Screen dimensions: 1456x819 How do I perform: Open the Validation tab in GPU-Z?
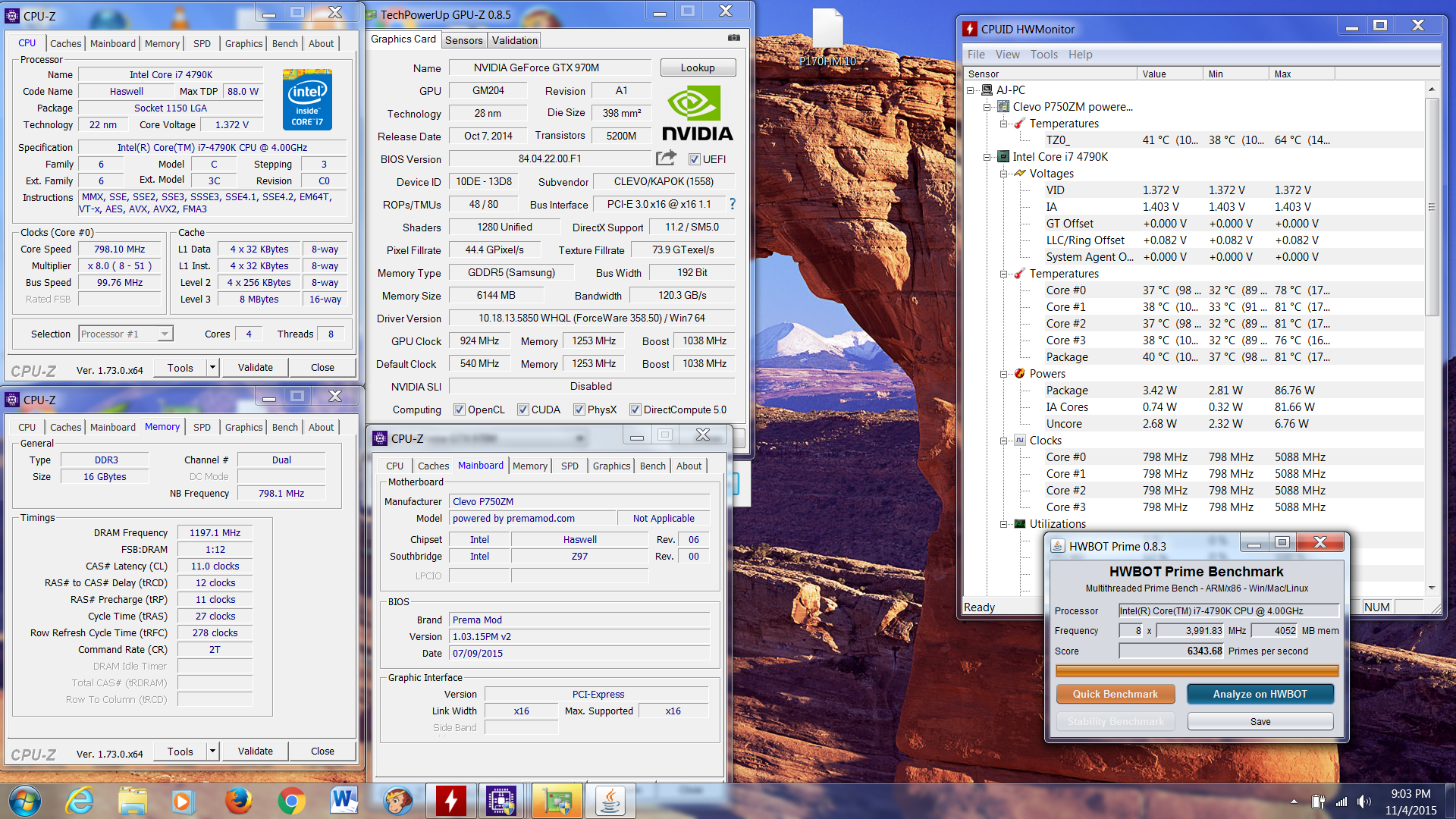coord(515,40)
